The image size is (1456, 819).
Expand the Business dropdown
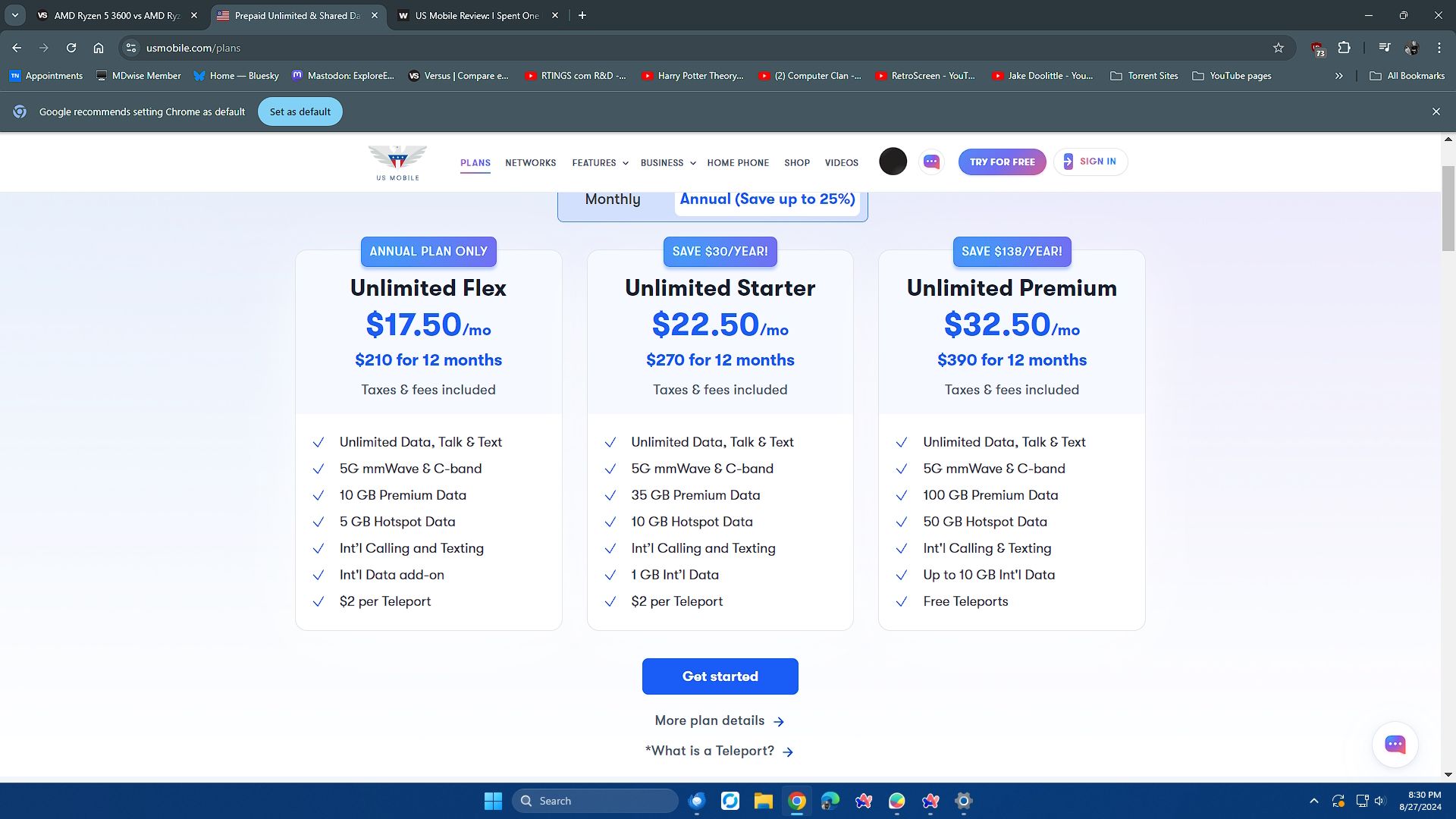[x=667, y=163]
